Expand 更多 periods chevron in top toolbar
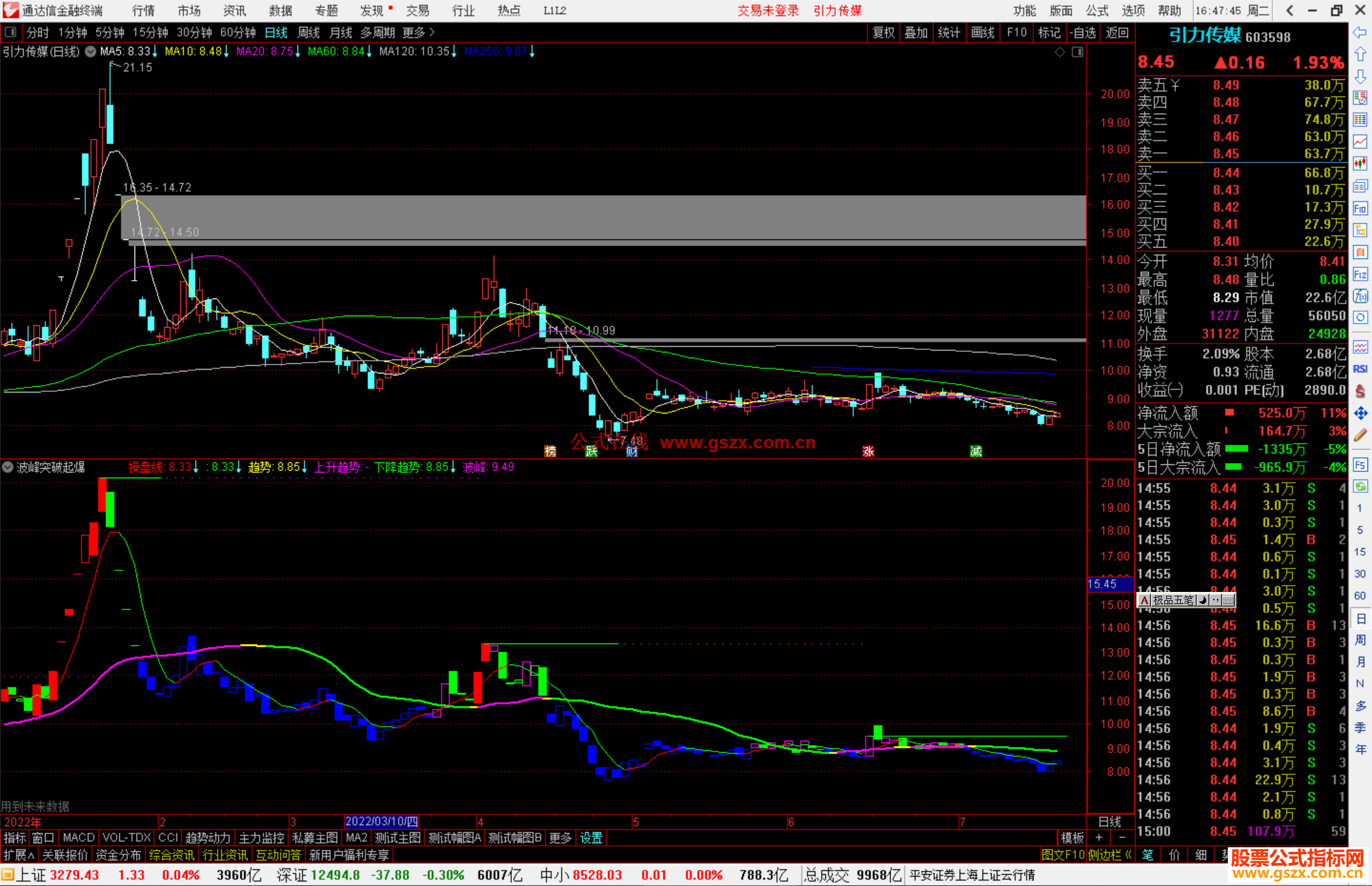This screenshot has height=886, width=1372. click(419, 32)
